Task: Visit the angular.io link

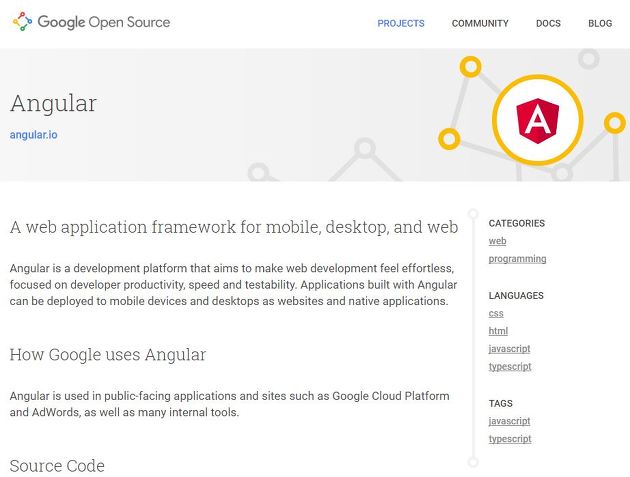Action: click(x=33, y=135)
